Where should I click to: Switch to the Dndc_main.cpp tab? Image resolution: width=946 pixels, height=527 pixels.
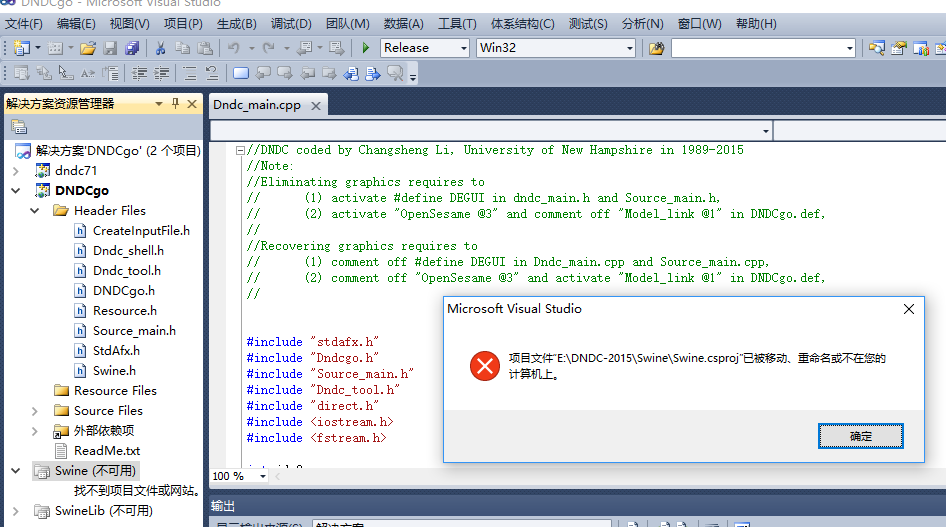257,105
